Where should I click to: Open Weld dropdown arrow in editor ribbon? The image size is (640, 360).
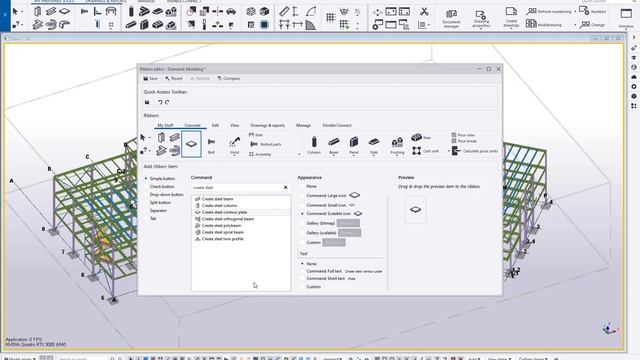[x=234, y=156]
